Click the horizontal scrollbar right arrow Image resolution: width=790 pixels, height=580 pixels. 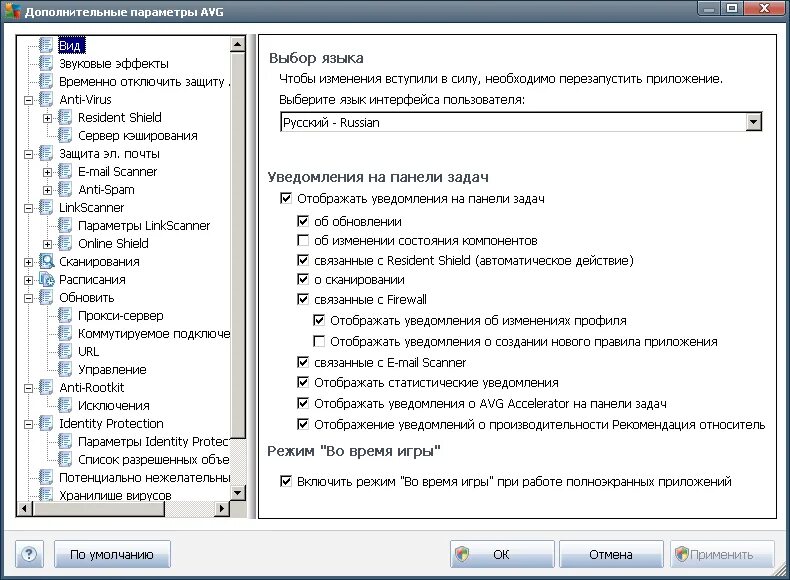pyautogui.click(x=222, y=509)
